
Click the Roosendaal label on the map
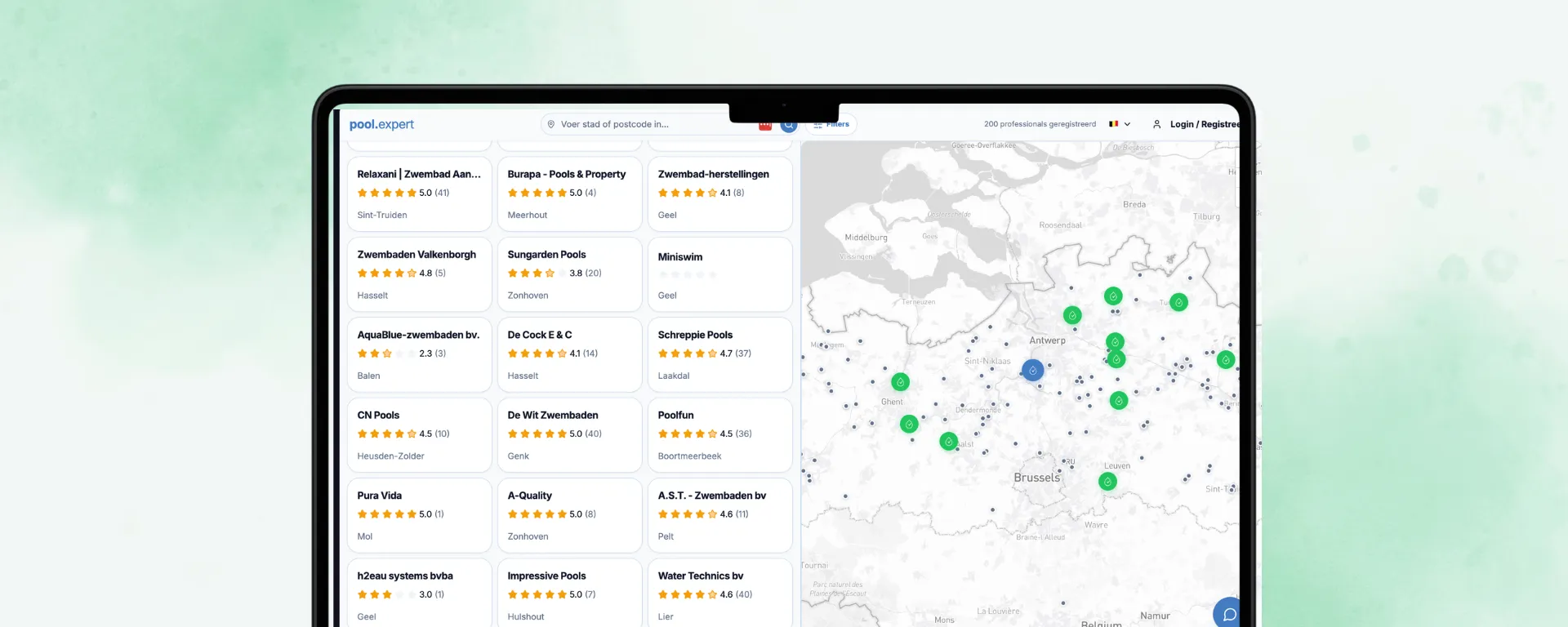point(1060,225)
